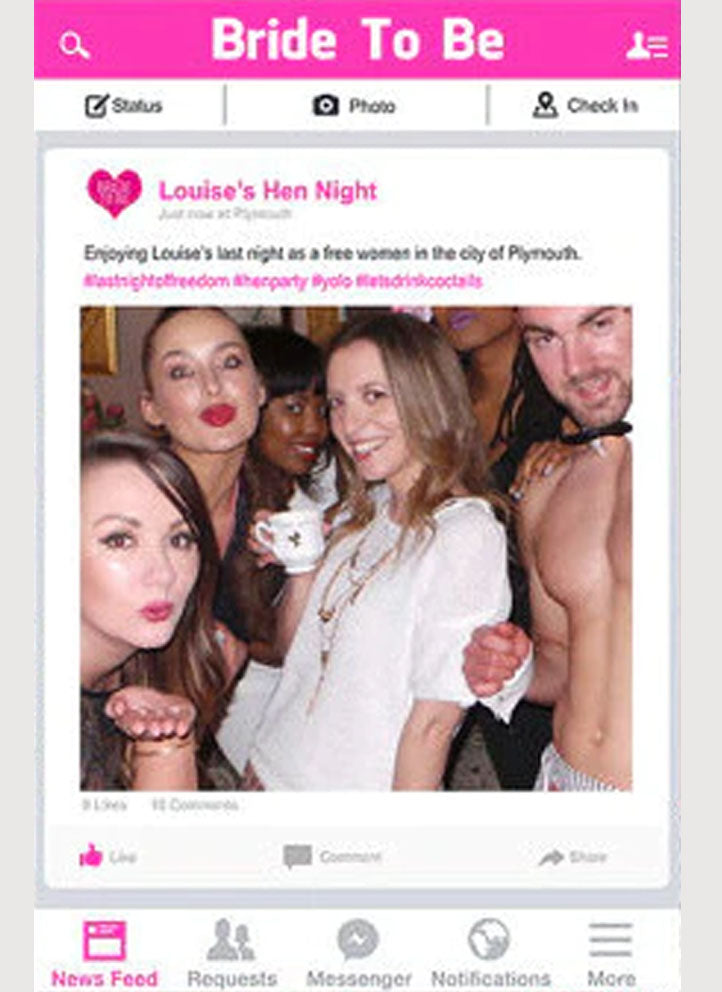722x992 pixels.
Task: Select the Photo camera icon
Action: 326,106
